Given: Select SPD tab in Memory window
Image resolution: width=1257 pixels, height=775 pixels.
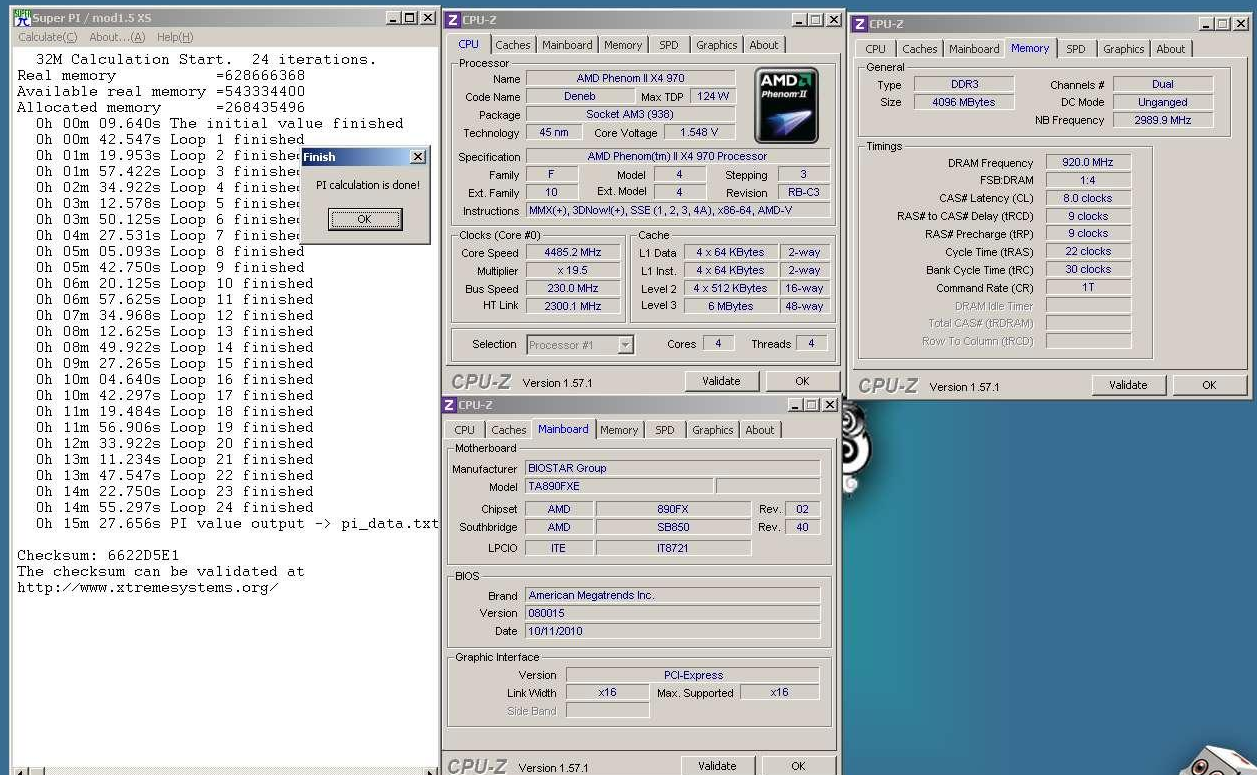Looking at the screenshot, I should 1076,49.
